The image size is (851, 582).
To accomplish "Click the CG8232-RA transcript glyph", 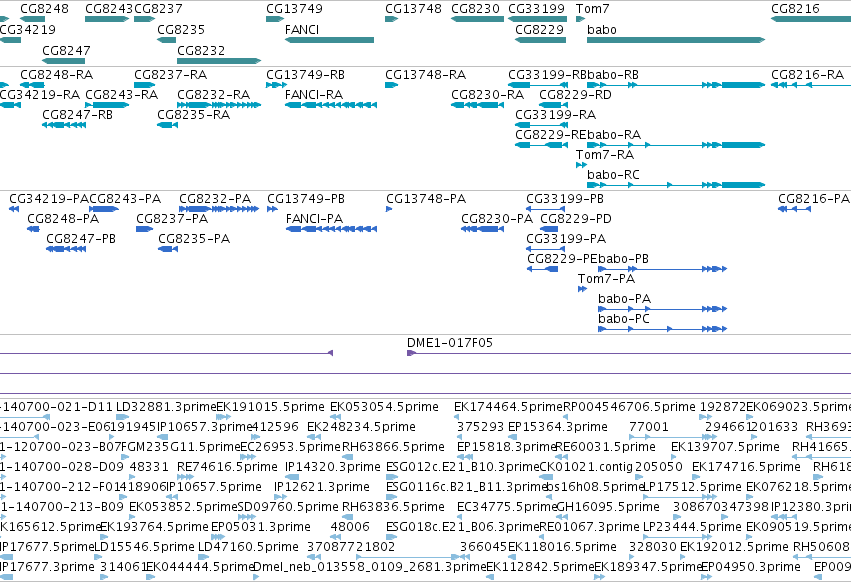I will tap(219, 105).
